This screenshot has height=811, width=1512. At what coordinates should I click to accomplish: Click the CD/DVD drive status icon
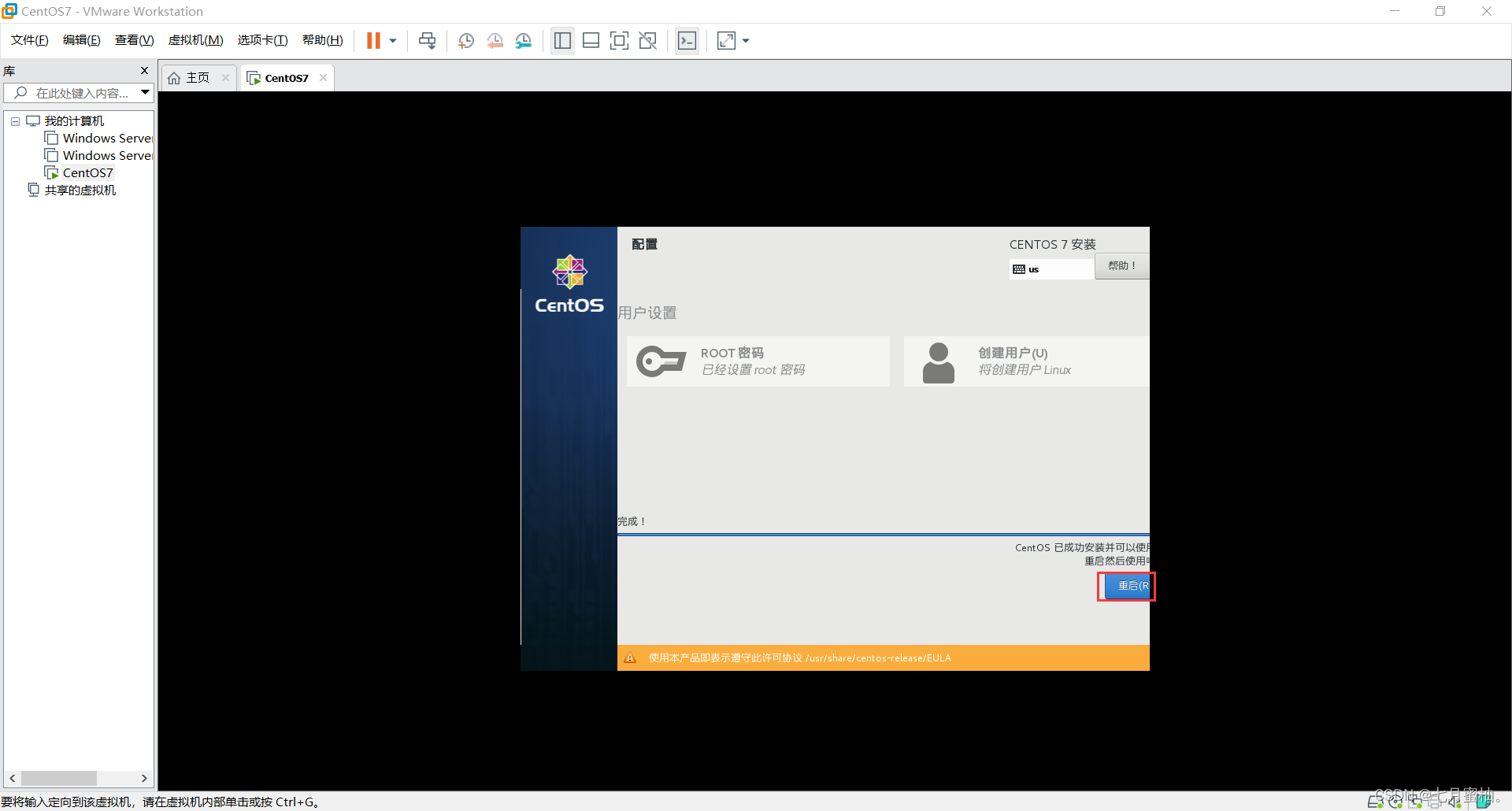pyautogui.click(x=1395, y=802)
